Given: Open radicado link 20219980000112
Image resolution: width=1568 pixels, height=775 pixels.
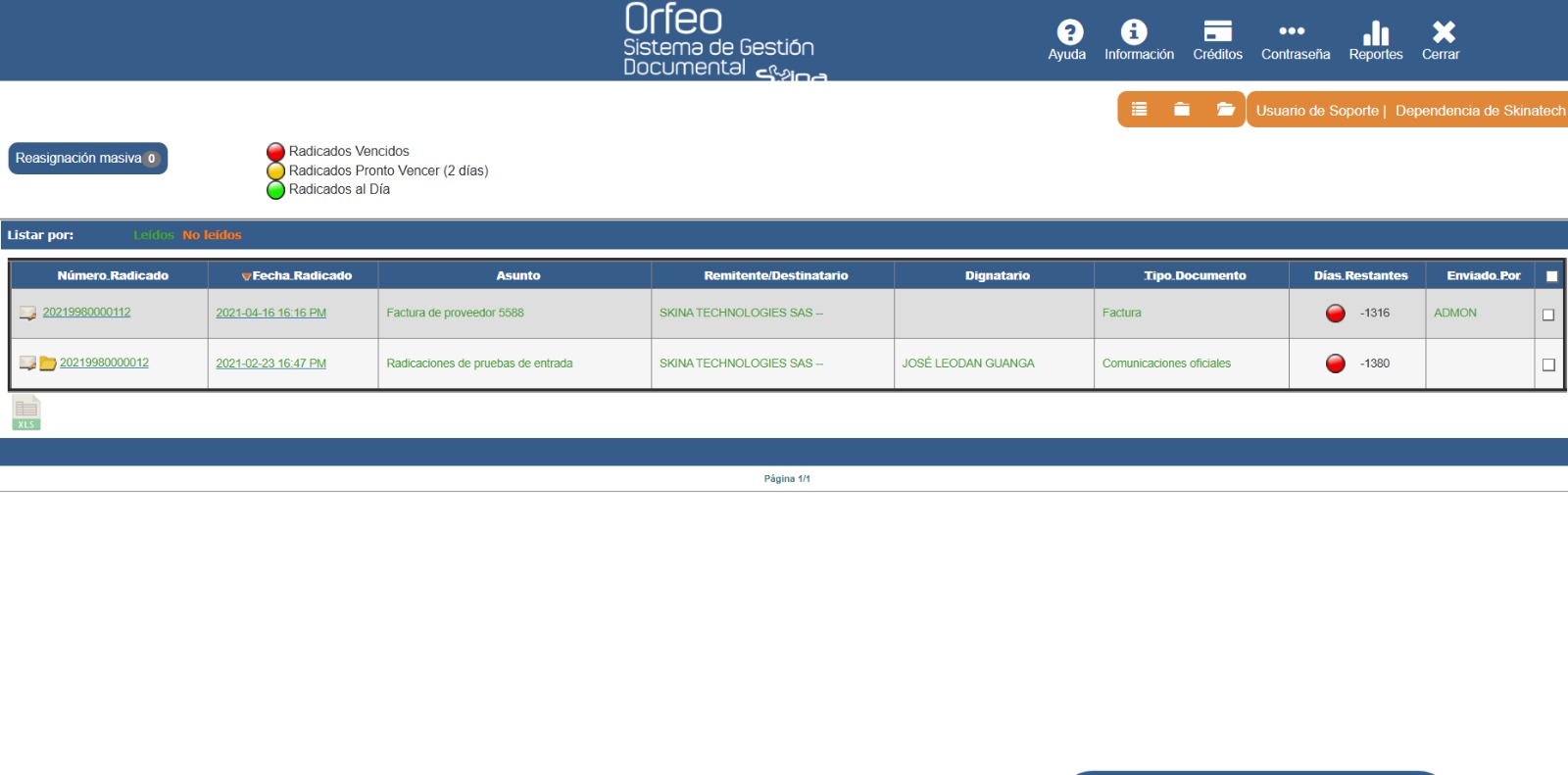Looking at the screenshot, I should [x=86, y=313].
